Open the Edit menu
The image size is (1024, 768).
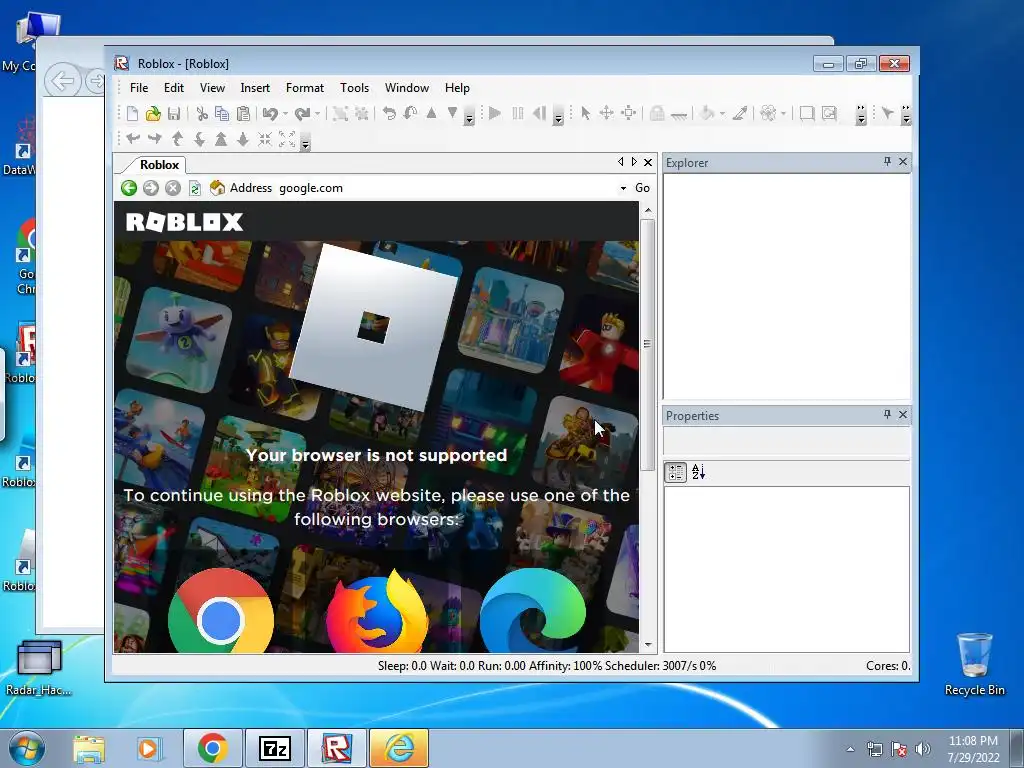click(x=174, y=88)
